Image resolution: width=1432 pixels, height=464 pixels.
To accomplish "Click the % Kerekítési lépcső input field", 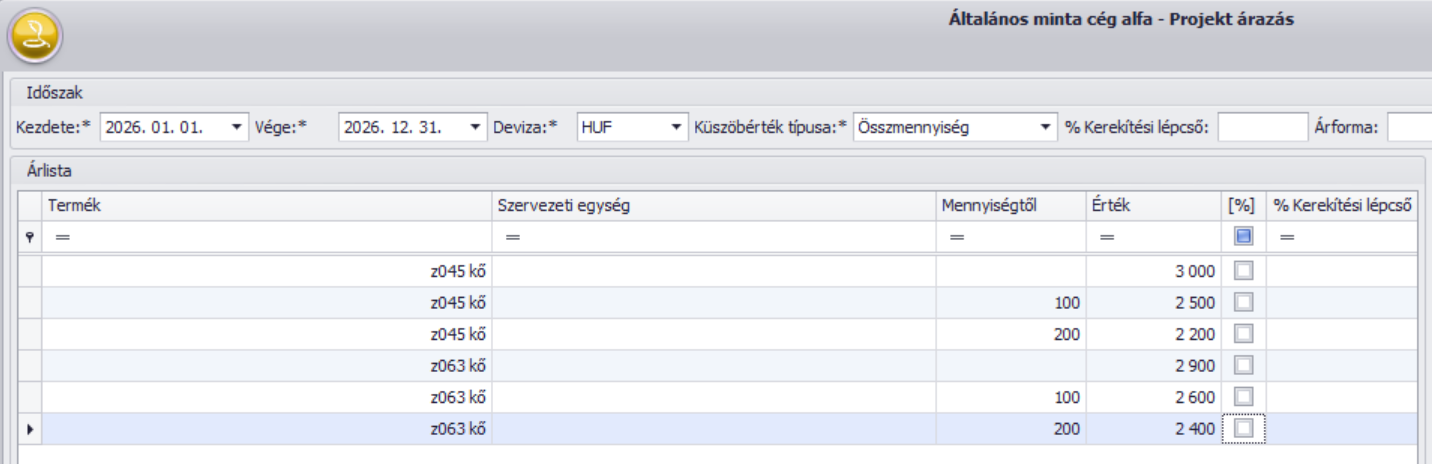I will [x=1262, y=128].
